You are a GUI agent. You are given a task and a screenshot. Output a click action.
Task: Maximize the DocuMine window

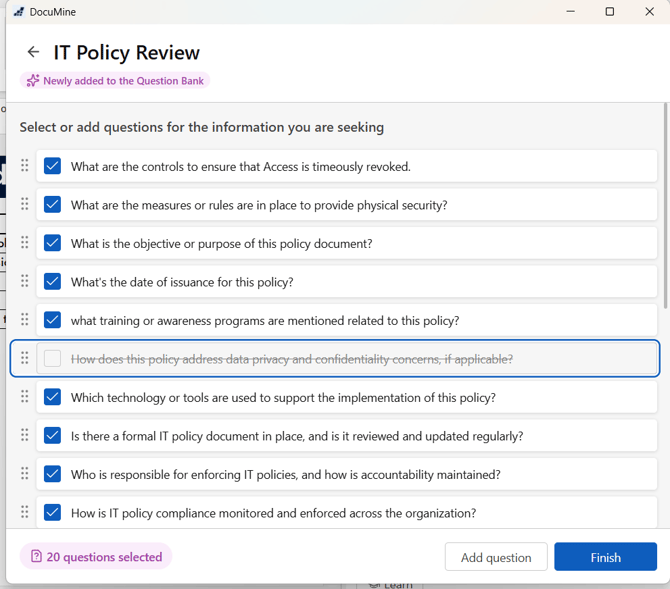point(610,12)
